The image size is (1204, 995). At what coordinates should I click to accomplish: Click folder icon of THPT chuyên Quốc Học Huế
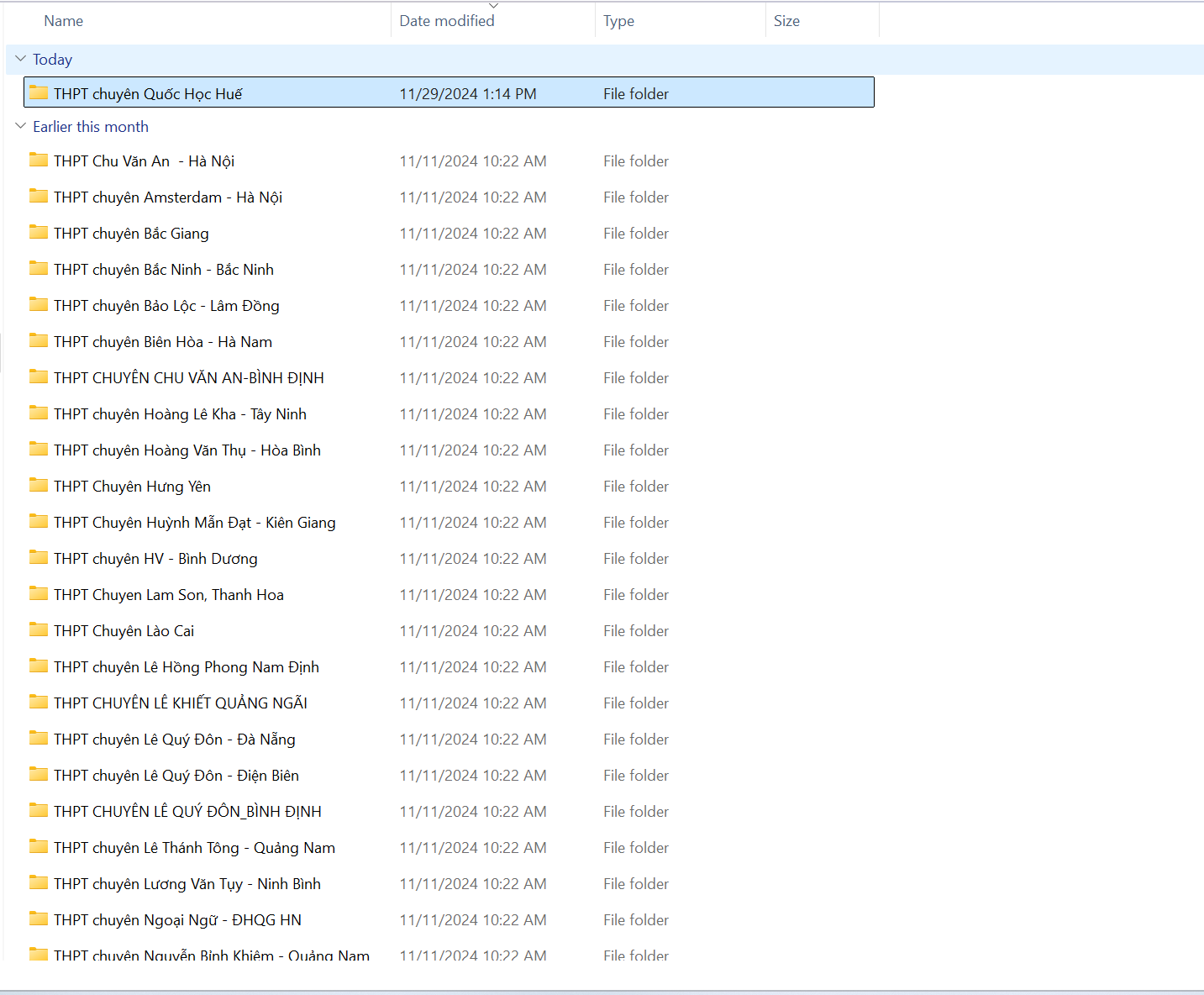pos(39,92)
